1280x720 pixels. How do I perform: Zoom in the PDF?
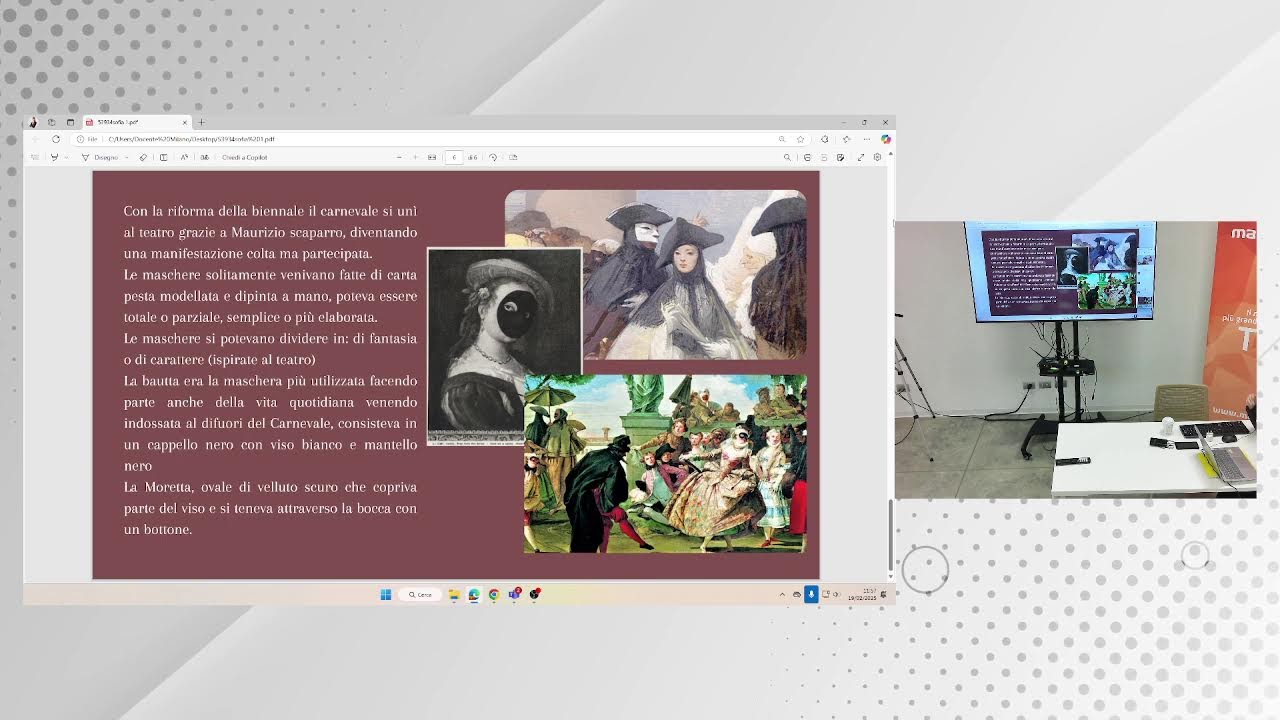click(415, 157)
